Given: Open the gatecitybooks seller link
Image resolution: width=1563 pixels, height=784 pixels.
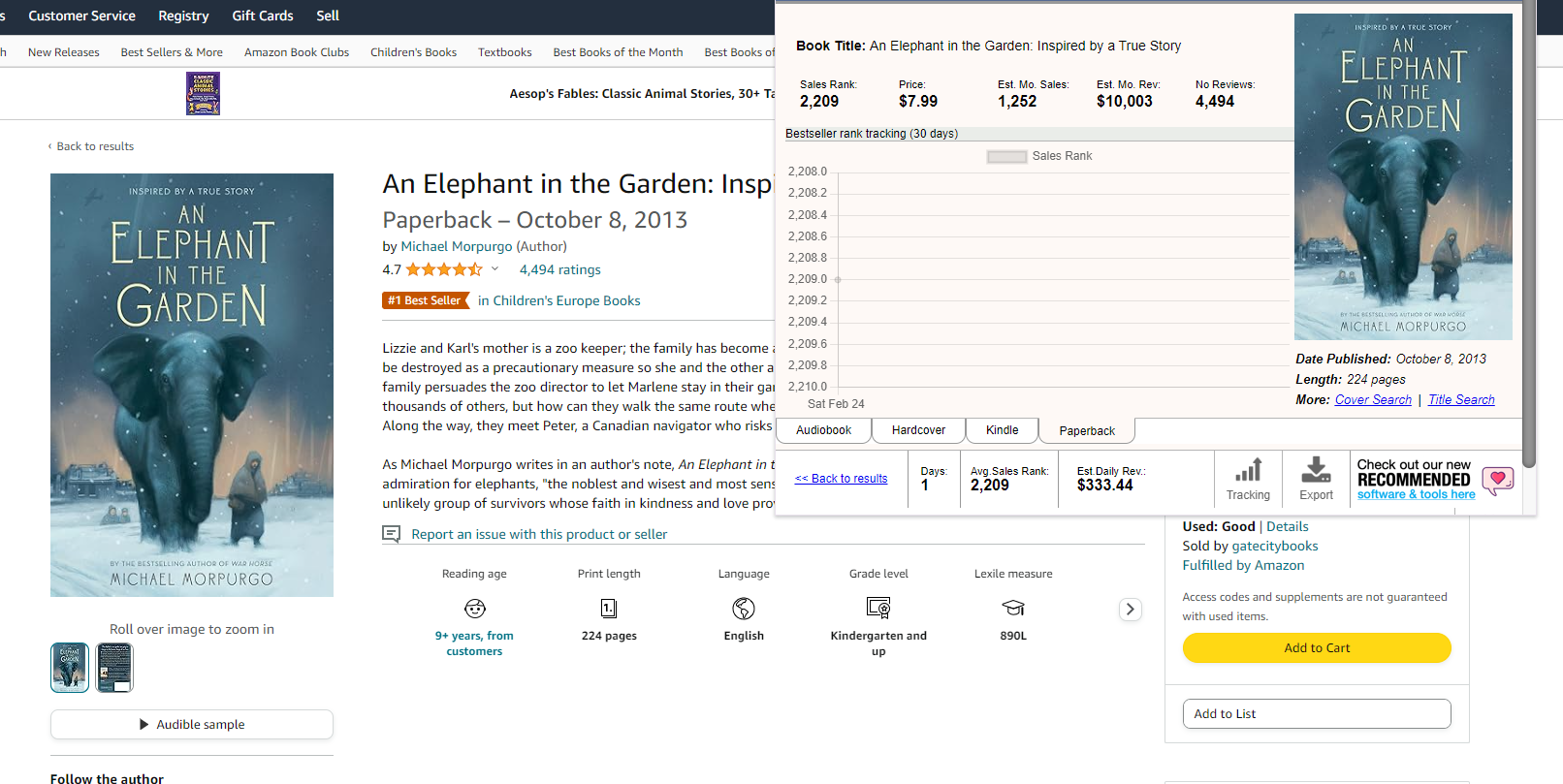Looking at the screenshot, I should pos(1275,546).
